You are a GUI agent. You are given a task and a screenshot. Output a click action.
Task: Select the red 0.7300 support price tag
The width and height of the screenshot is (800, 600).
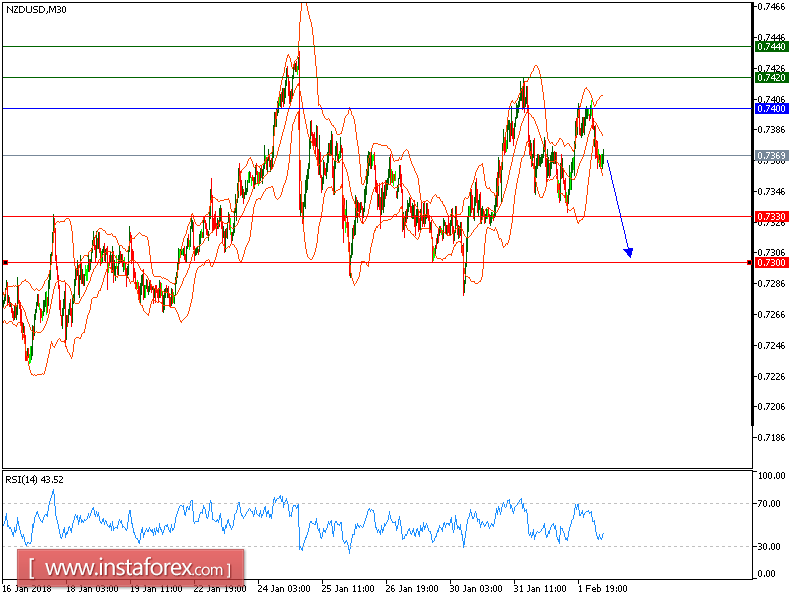tap(770, 261)
